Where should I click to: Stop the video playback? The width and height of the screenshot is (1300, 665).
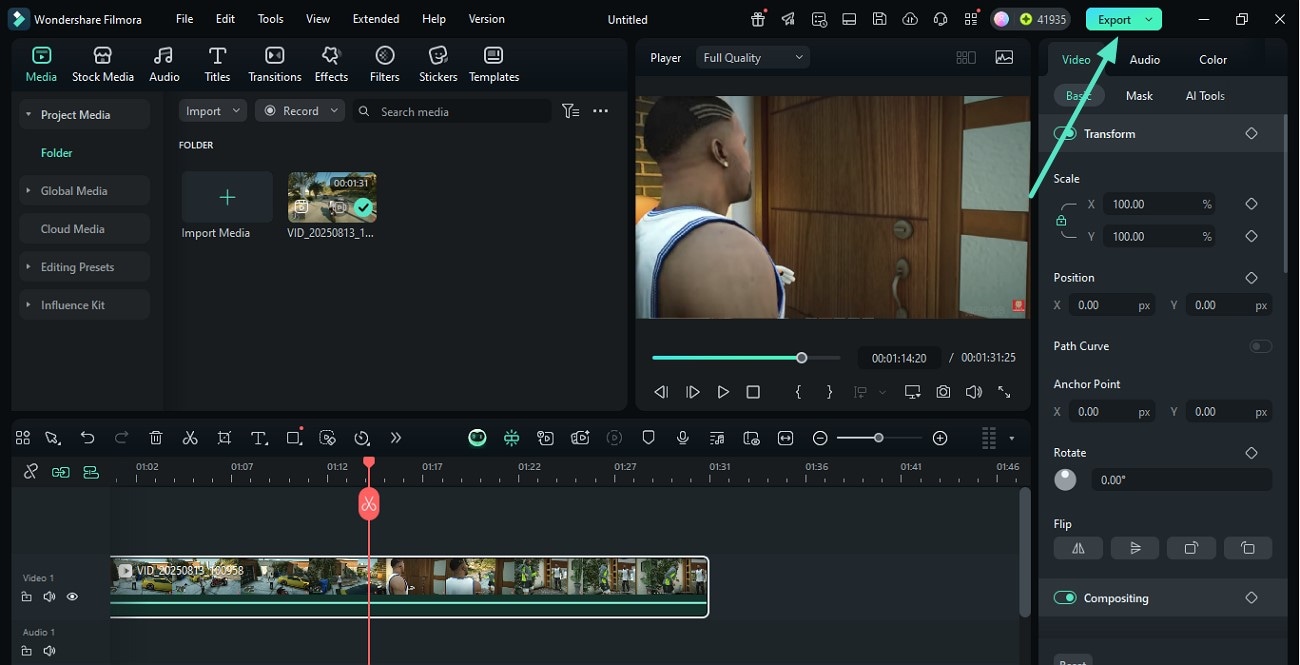[x=753, y=392]
